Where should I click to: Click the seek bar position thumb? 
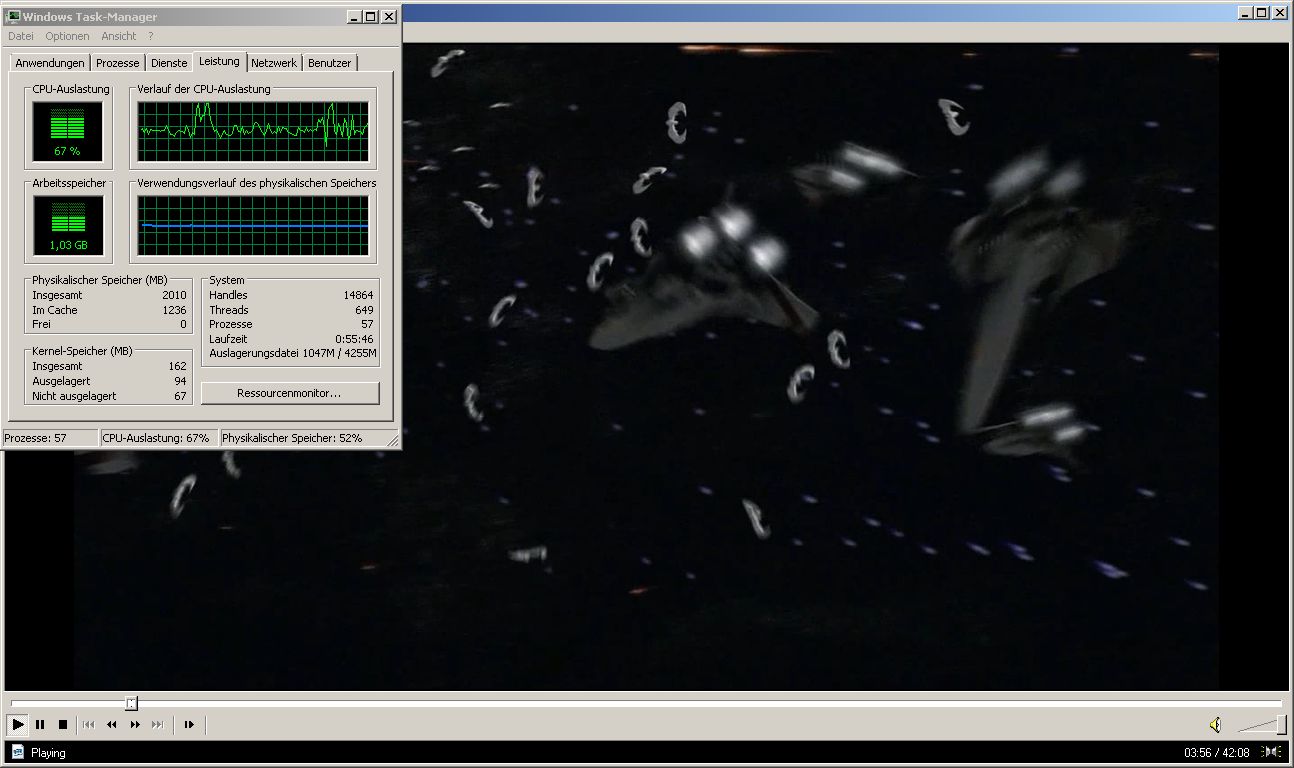[131, 704]
